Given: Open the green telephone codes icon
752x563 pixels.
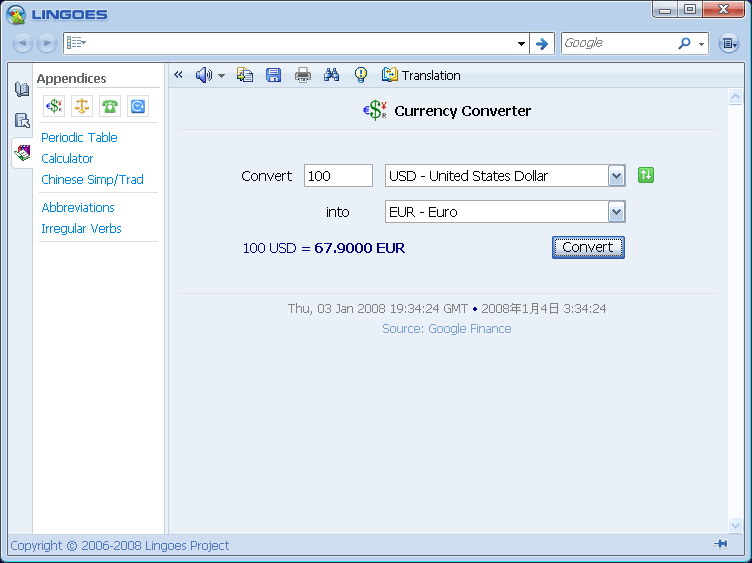Looking at the screenshot, I should 110,106.
